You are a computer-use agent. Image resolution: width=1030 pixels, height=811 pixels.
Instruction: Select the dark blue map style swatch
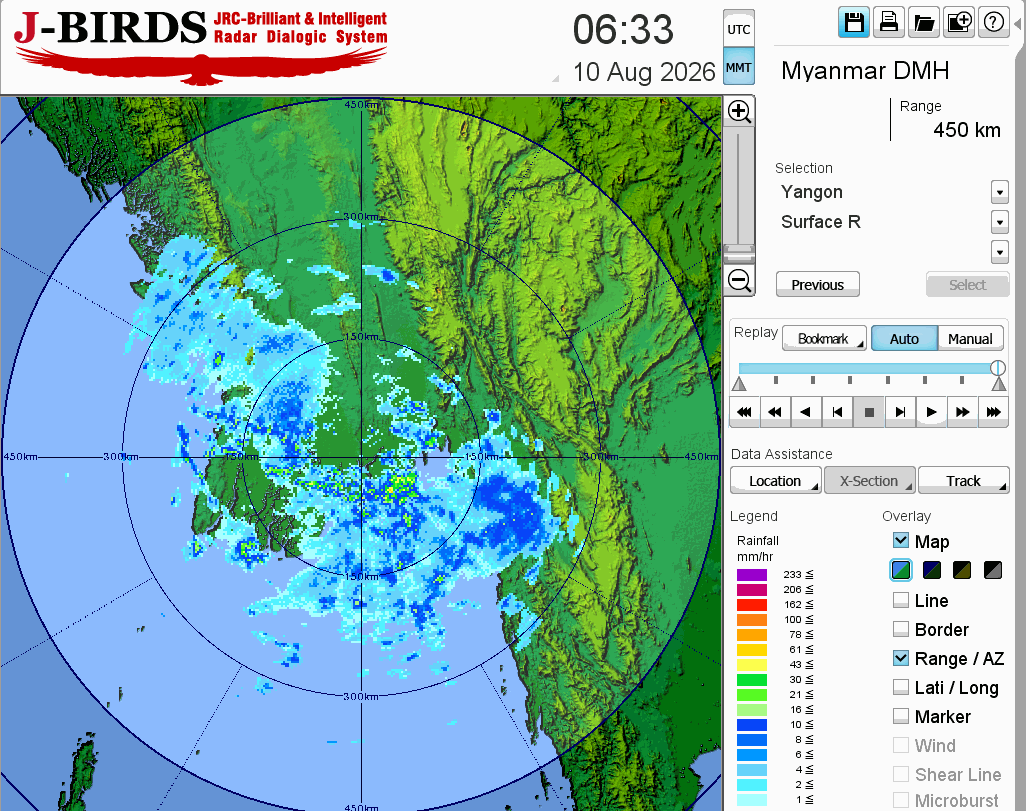931,570
